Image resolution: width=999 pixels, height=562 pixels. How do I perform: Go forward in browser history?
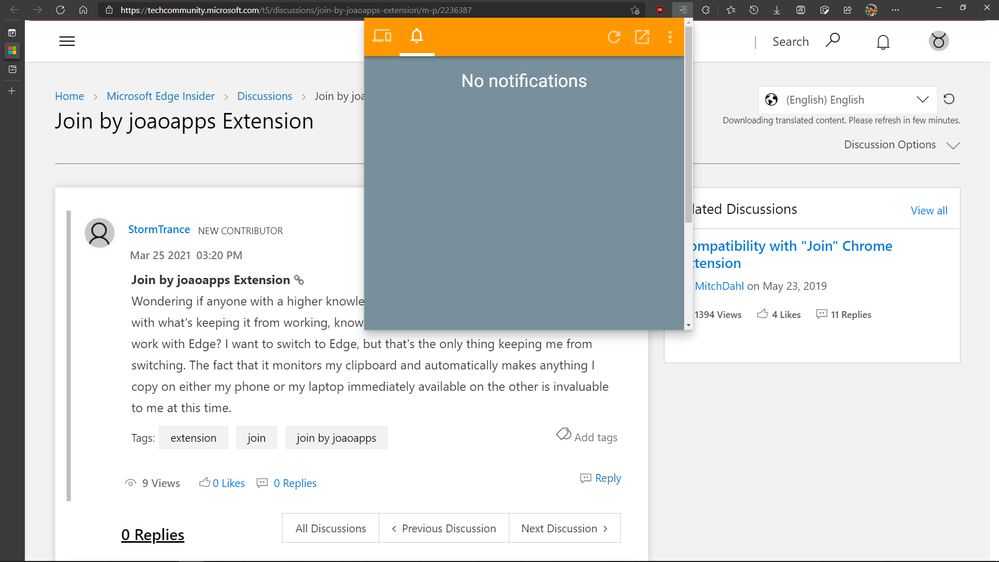[37, 10]
